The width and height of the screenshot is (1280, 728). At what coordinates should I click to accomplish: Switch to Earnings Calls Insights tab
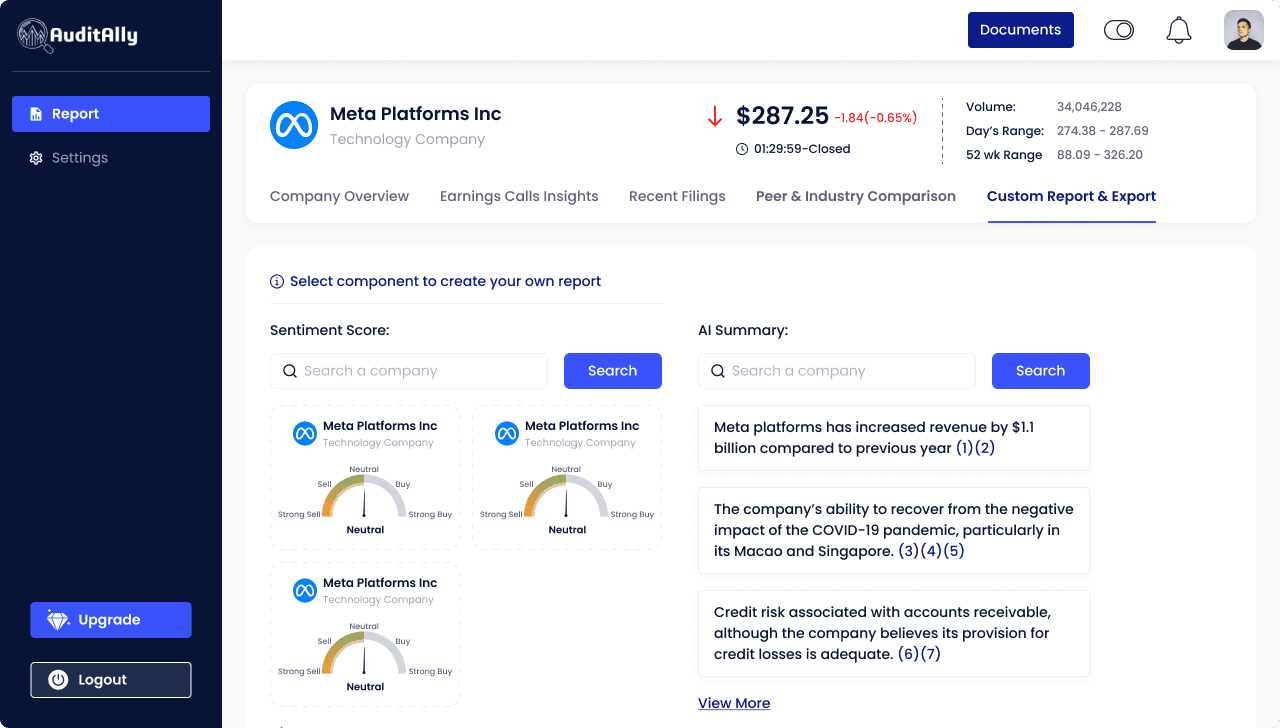coord(519,196)
